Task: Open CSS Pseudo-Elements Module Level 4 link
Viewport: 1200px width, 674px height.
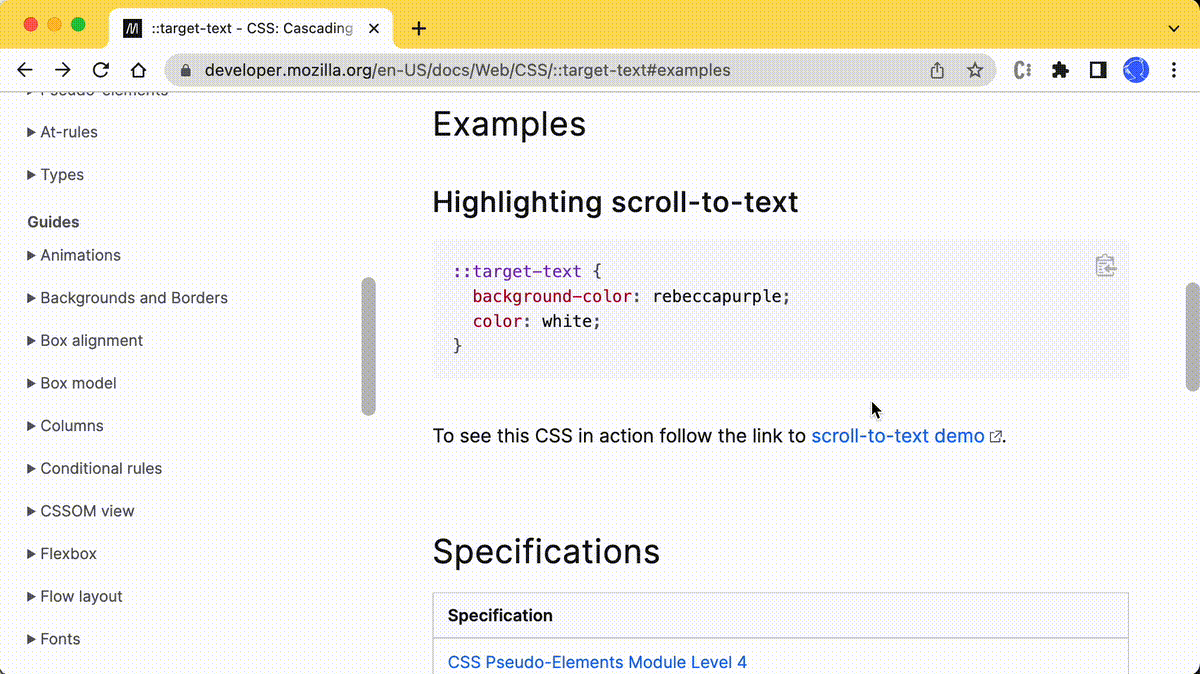Action: tap(597, 662)
